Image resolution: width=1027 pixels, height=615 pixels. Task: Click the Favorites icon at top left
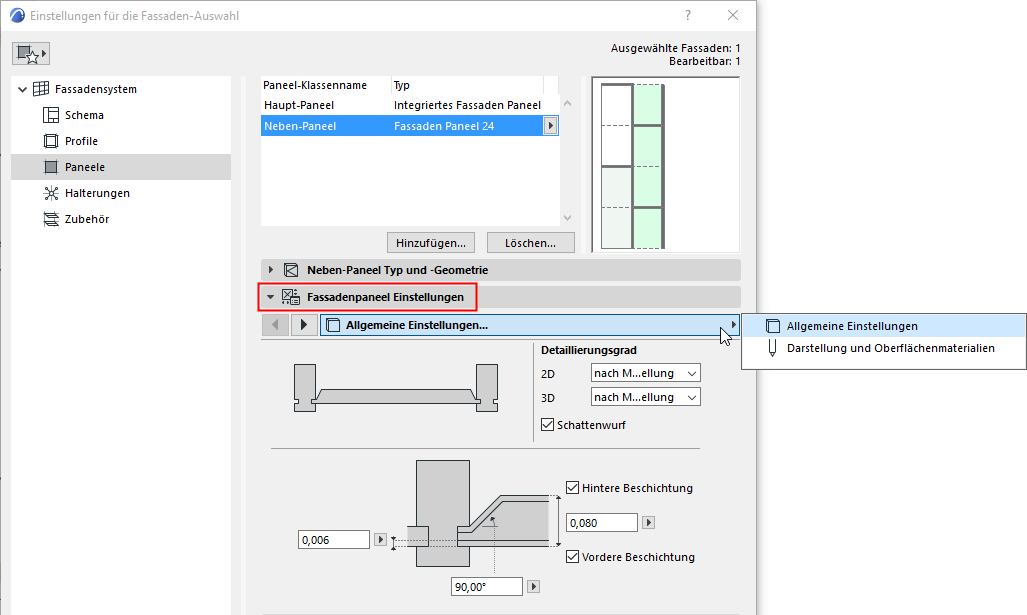coord(31,51)
